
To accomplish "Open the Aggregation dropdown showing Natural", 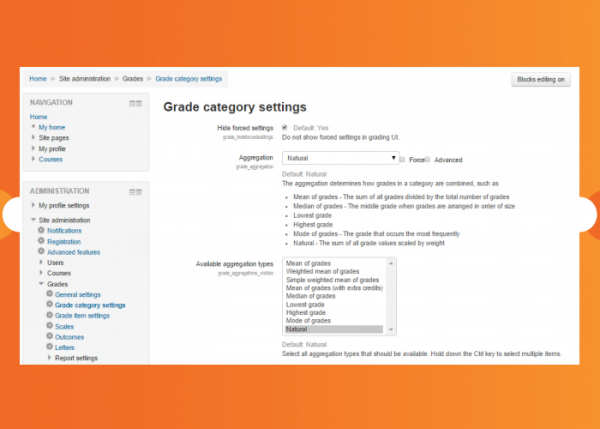I will pos(340,158).
